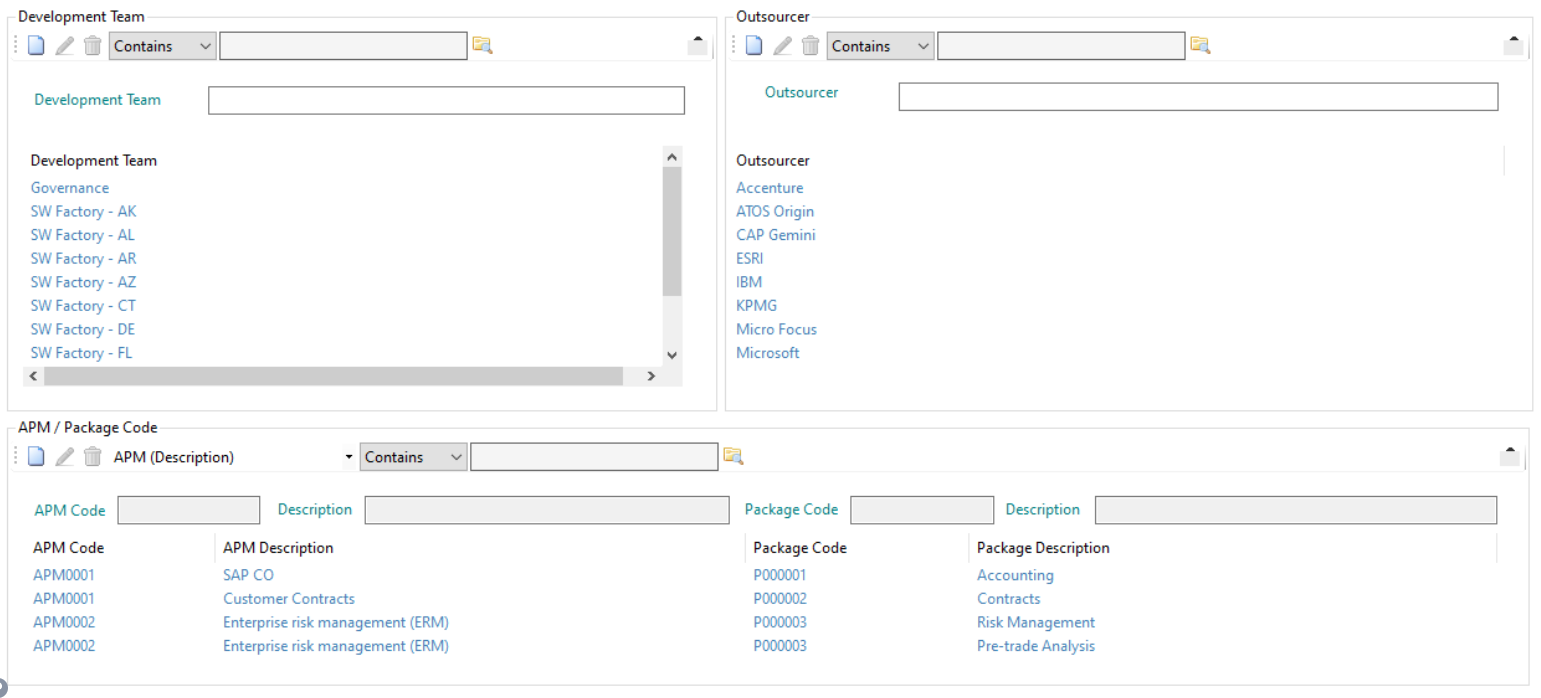1541x698 pixels.
Task: Select the Edit pencil icon in Outsourcer toolbar
Action: click(x=782, y=45)
